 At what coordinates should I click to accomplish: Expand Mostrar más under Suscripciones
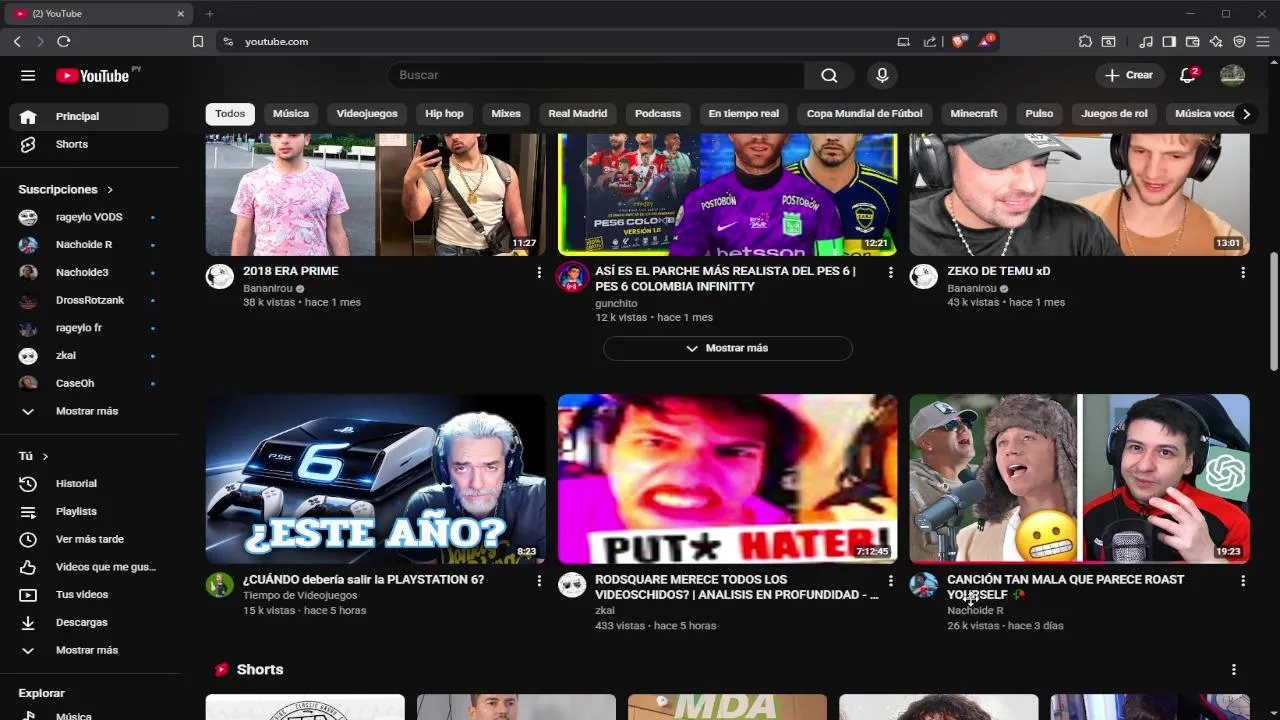tap(89, 411)
